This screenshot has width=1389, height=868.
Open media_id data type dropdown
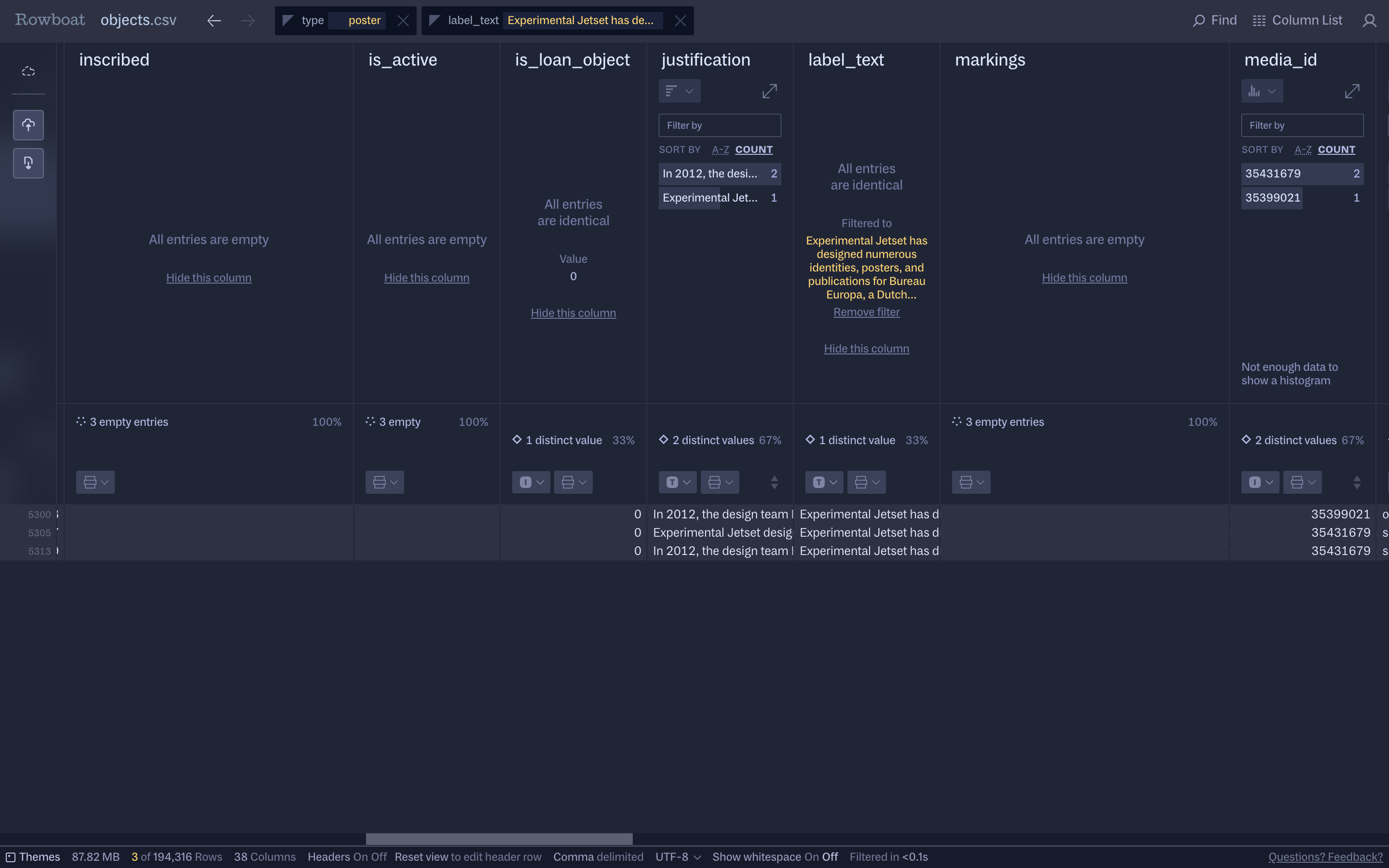[1260, 482]
